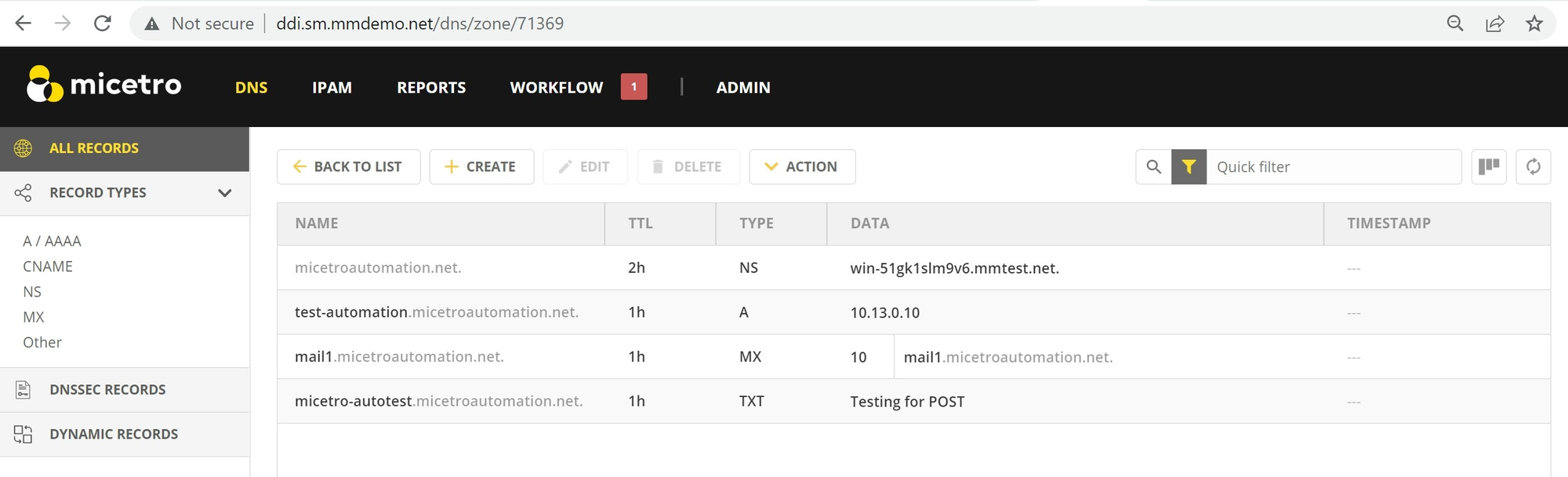Click the share page icon in address bar
Image resolution: width=1568 pixels, height=477 pixels.
tap(1495, 24)
